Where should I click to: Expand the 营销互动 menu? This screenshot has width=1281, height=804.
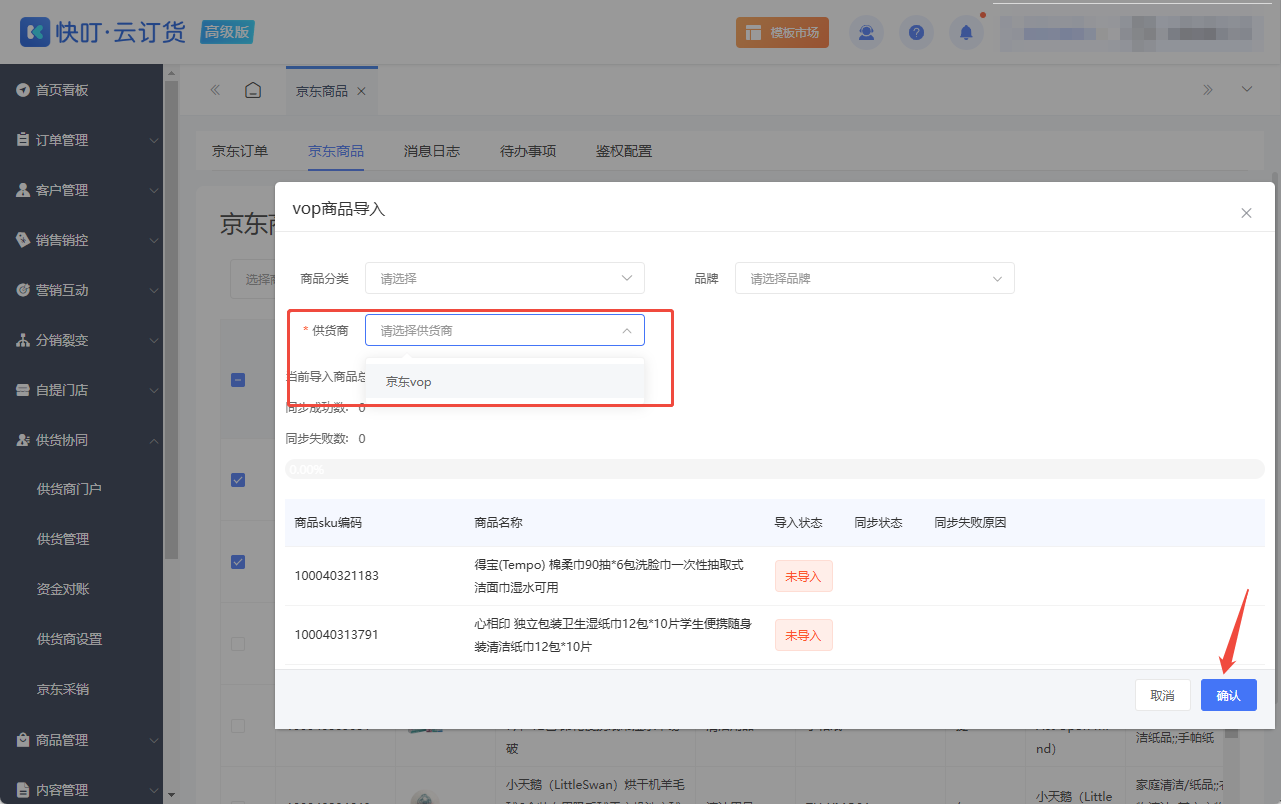(154, 291)
